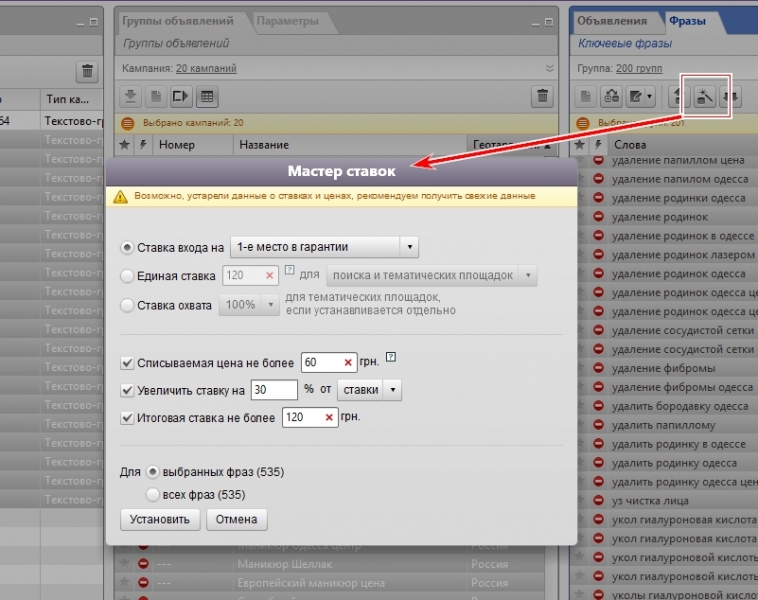Click the rightmost down-arrows icon in phrases toolbar
This screenshot has height=600, width=758.
730,96
